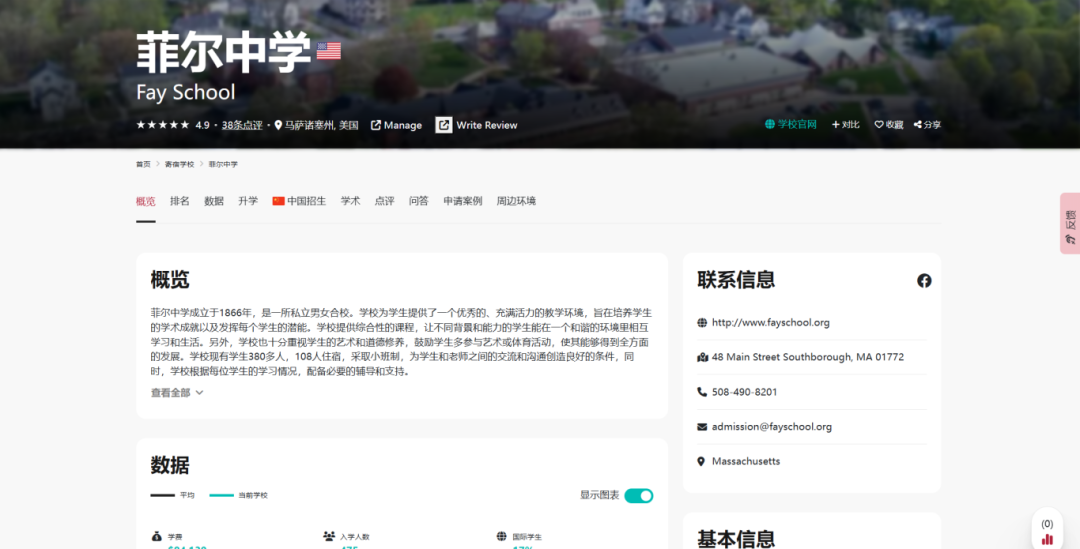The height and width of the screenshot is (549, 1080).
Task: Select the 申请案例 tab
Action: pos(463,201)
